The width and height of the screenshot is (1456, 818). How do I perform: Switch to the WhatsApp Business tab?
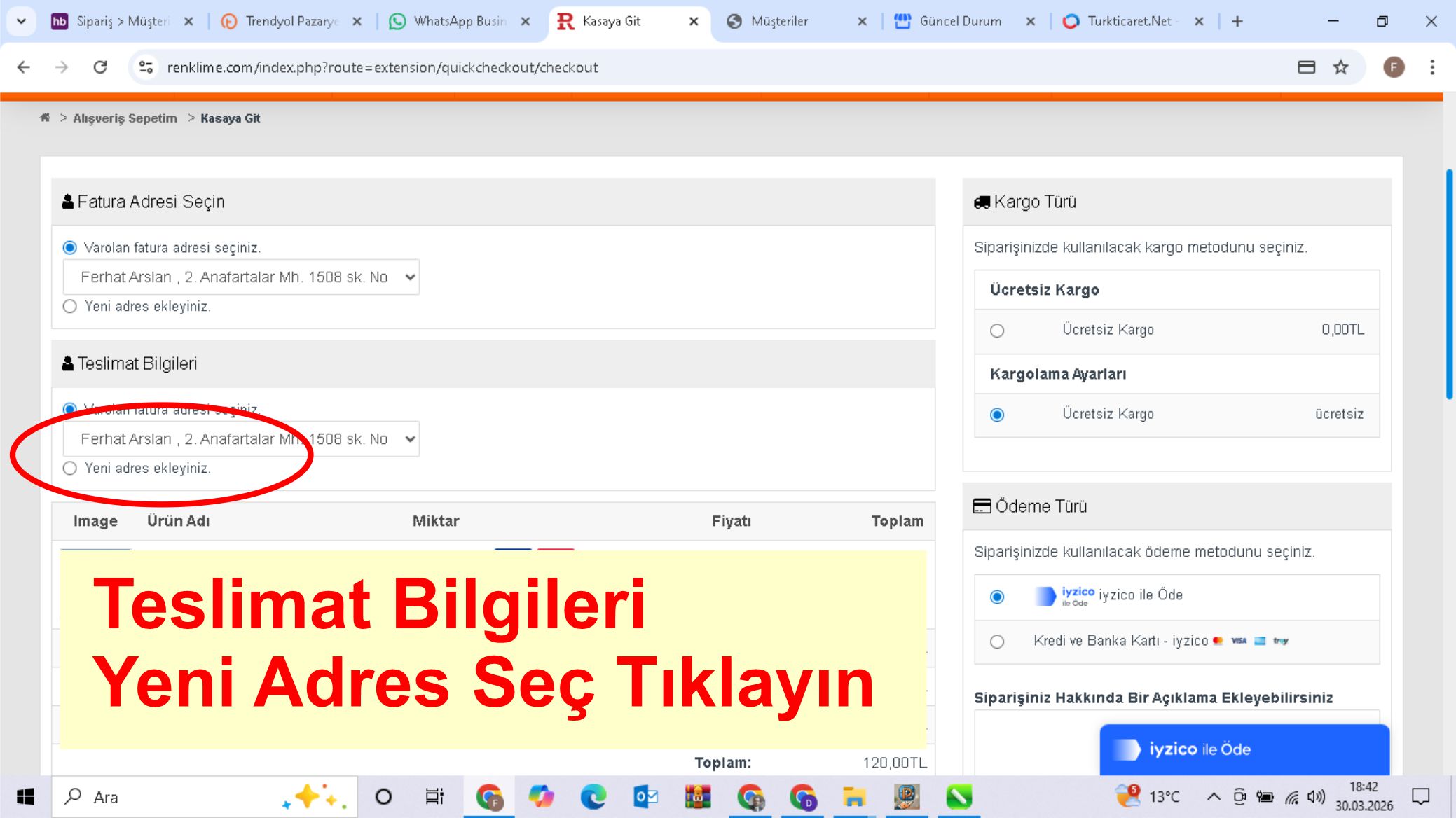(459, 21)
